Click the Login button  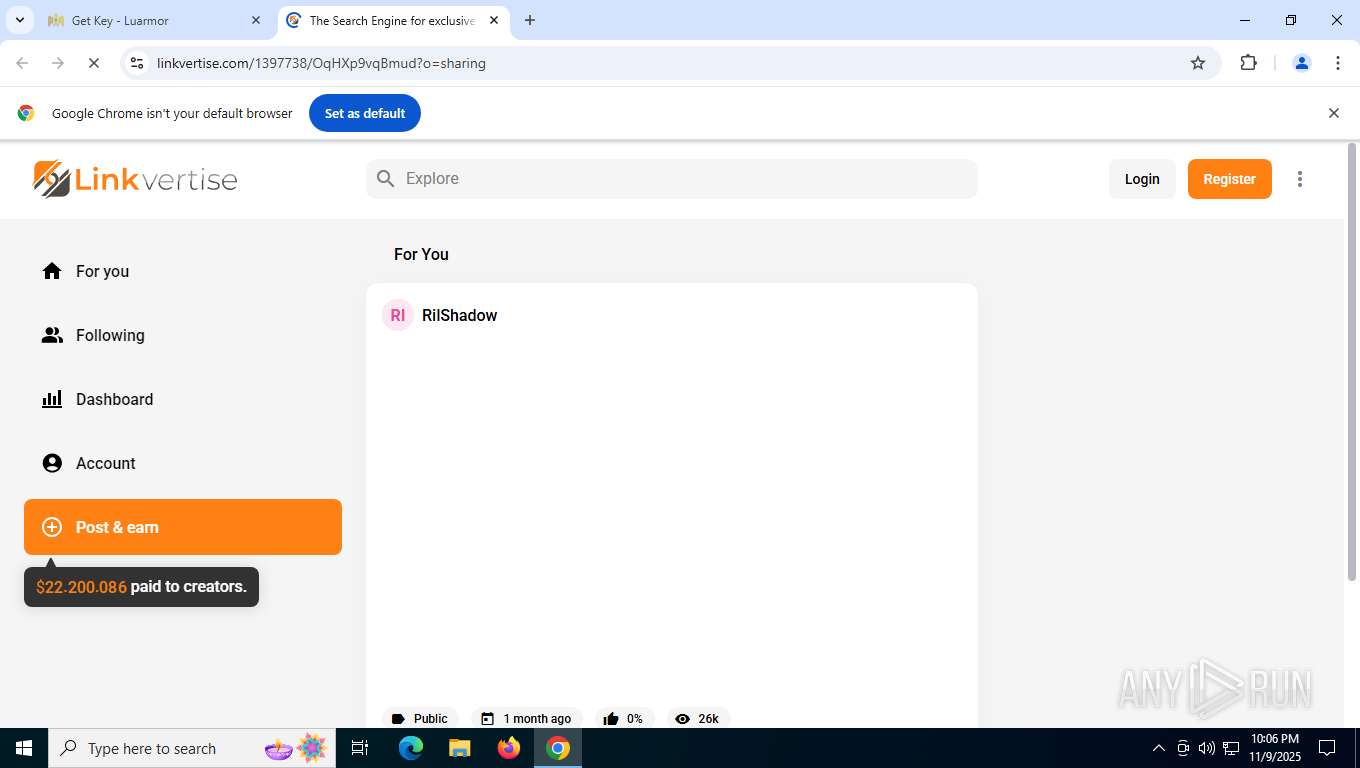(x=1142, y=179)
